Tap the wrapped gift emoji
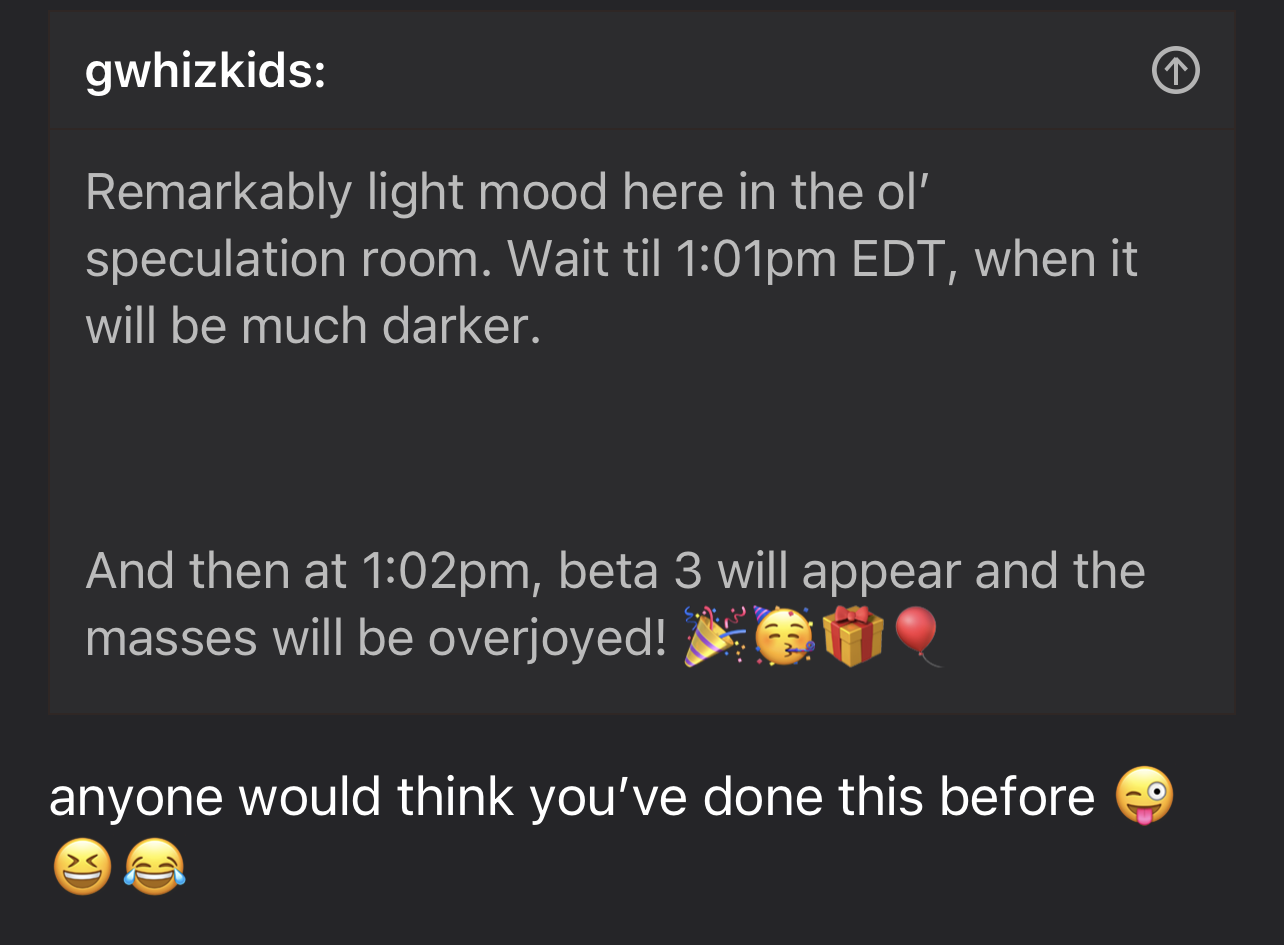The image size is (1284, 945). point(853,636)
